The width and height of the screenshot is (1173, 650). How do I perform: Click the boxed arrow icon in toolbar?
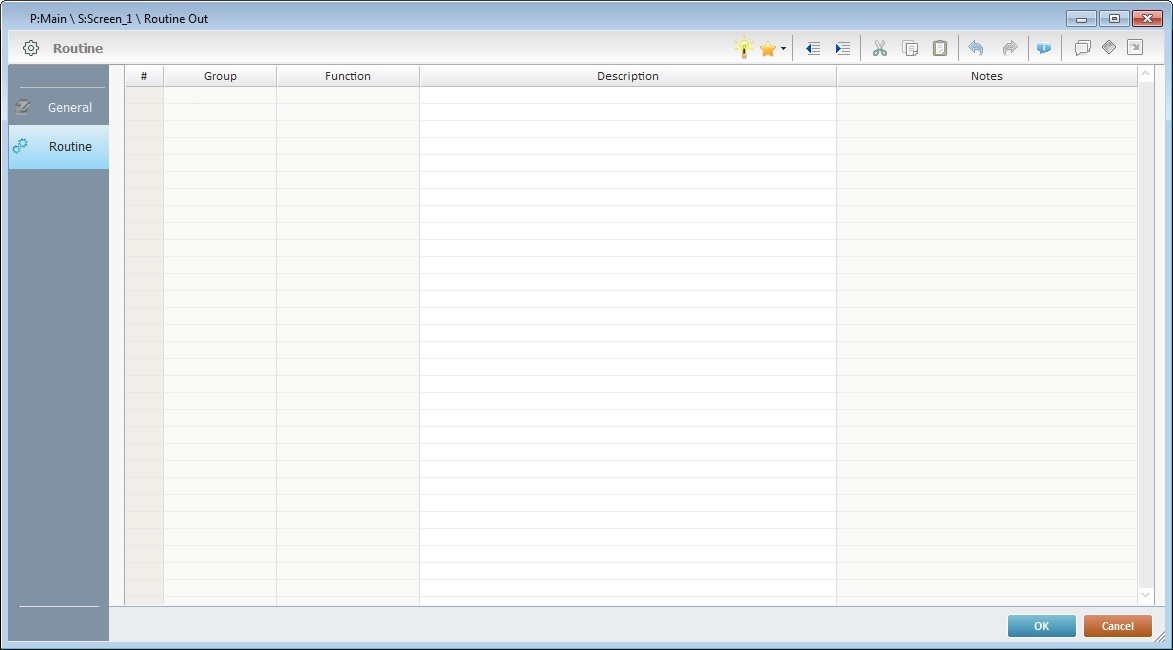1134,47
